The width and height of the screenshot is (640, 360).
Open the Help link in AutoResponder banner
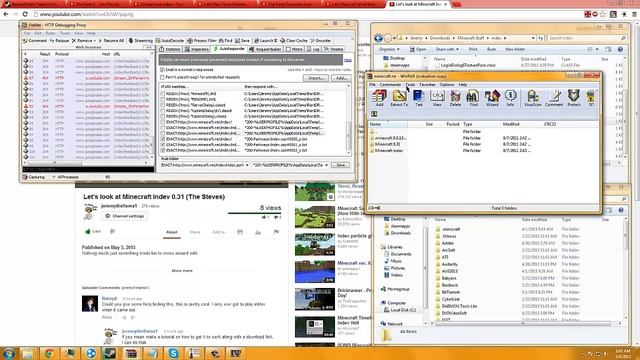[347, 60]
